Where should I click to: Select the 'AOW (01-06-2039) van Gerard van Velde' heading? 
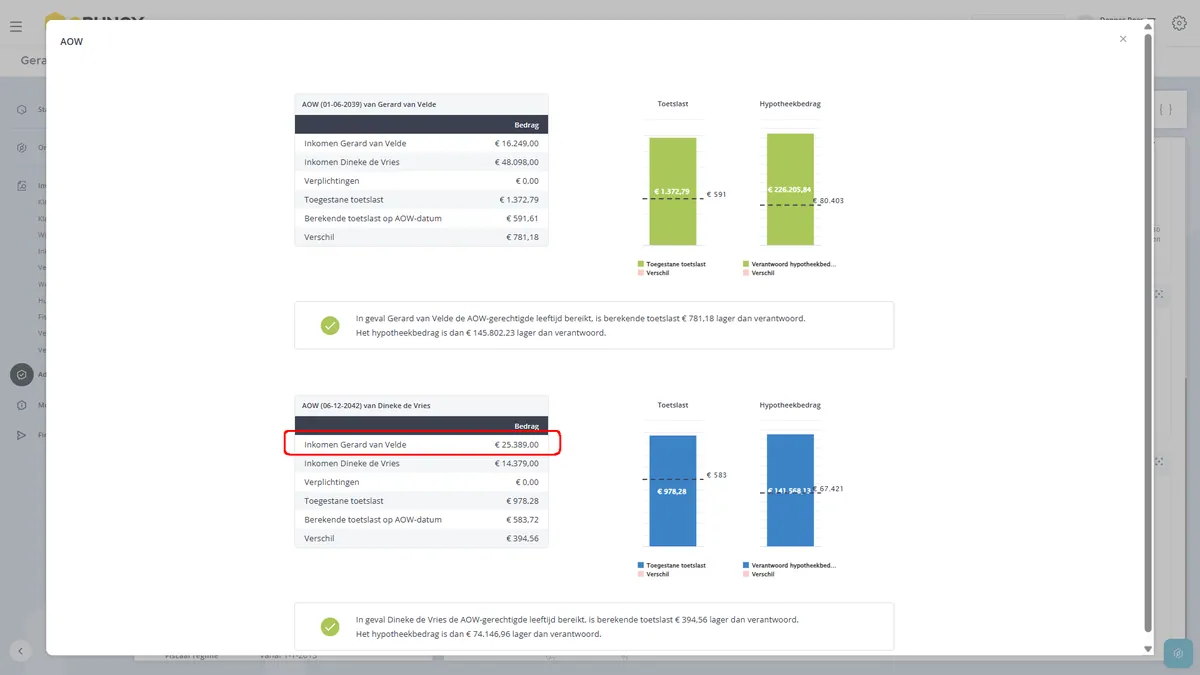pos(369,104)
